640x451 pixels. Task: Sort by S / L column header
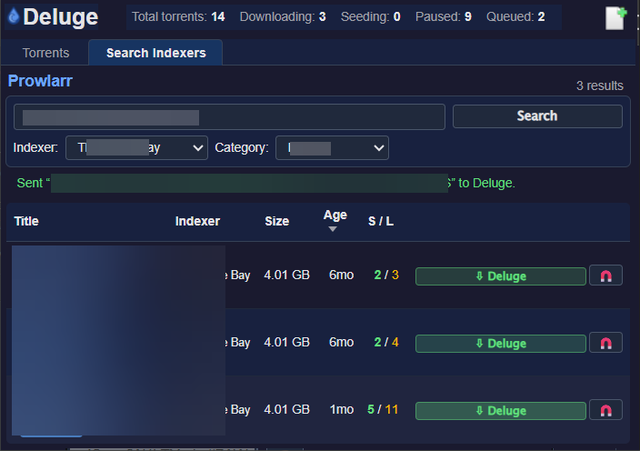(381, 221)
